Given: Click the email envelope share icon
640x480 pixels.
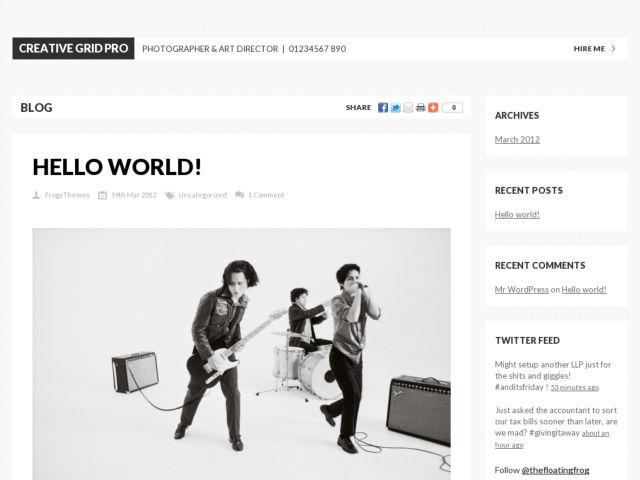Looking at the screenshot, I should click(408, 107).
